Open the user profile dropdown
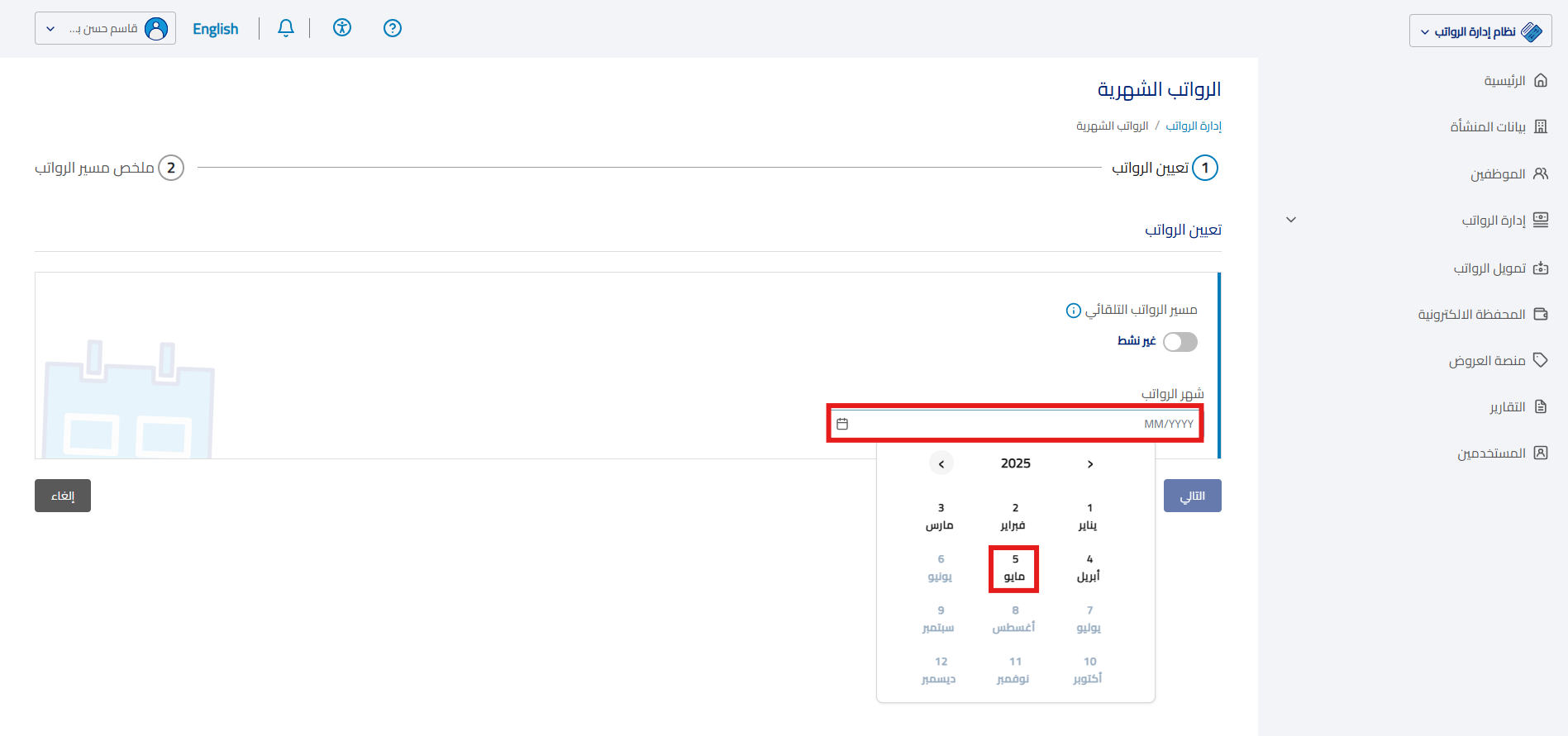This screenshot has width=1568, height=736. (105, 29)
